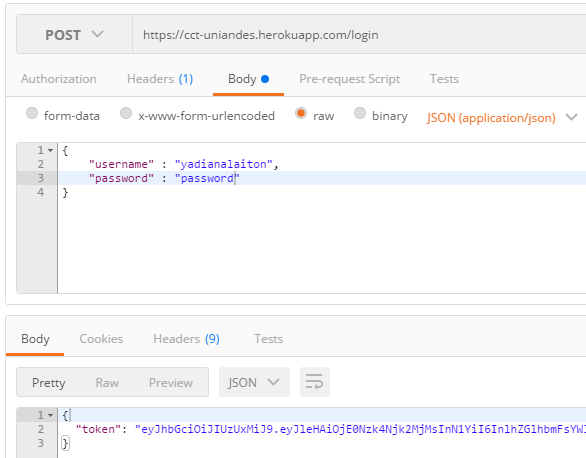
Task: Switch to the Authorization tab
Action: (x=59, y=79)
